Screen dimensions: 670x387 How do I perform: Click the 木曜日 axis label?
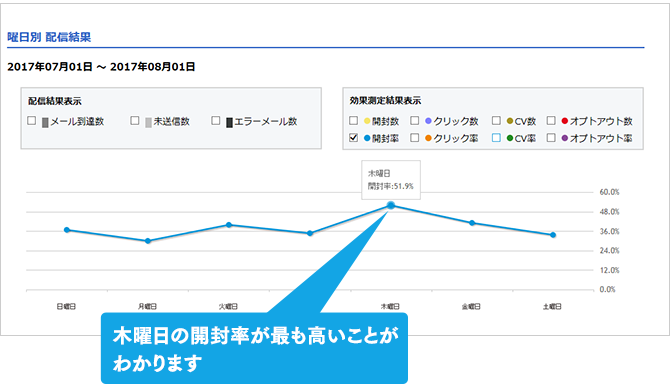[390, 306]
